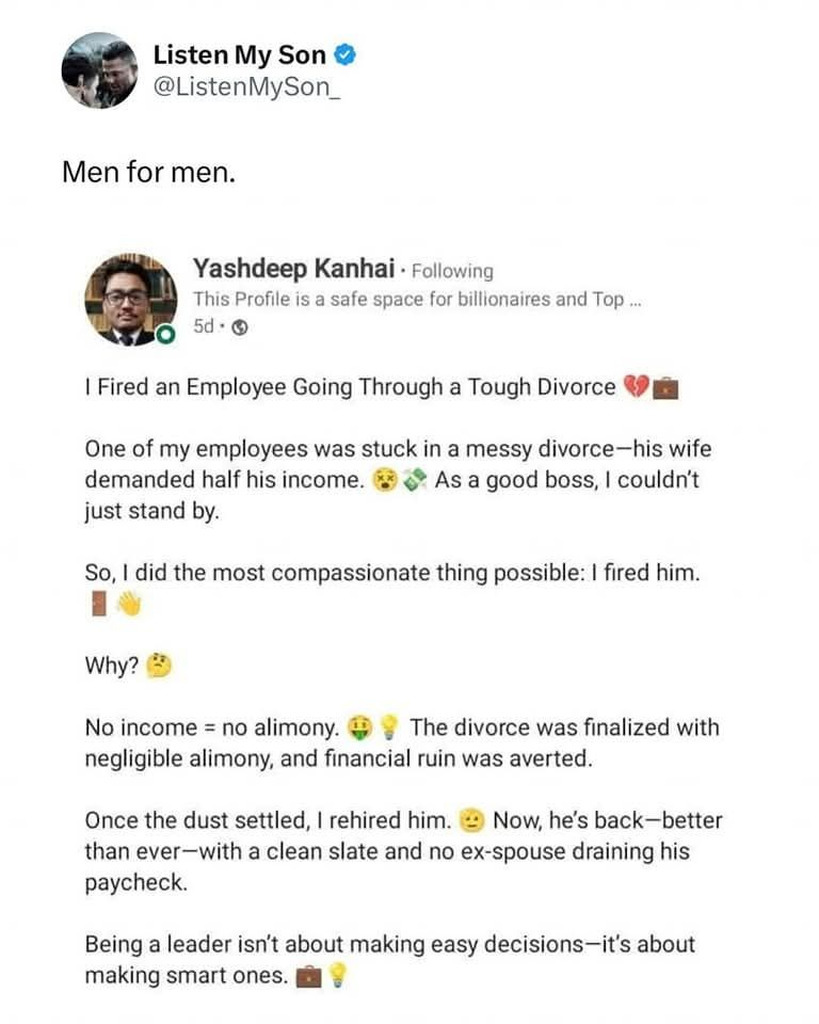Click the neutral face emoji after 'rehired him.'
Image resolution: width=819 pixels, height=1024 pixels.
point(472,821)
